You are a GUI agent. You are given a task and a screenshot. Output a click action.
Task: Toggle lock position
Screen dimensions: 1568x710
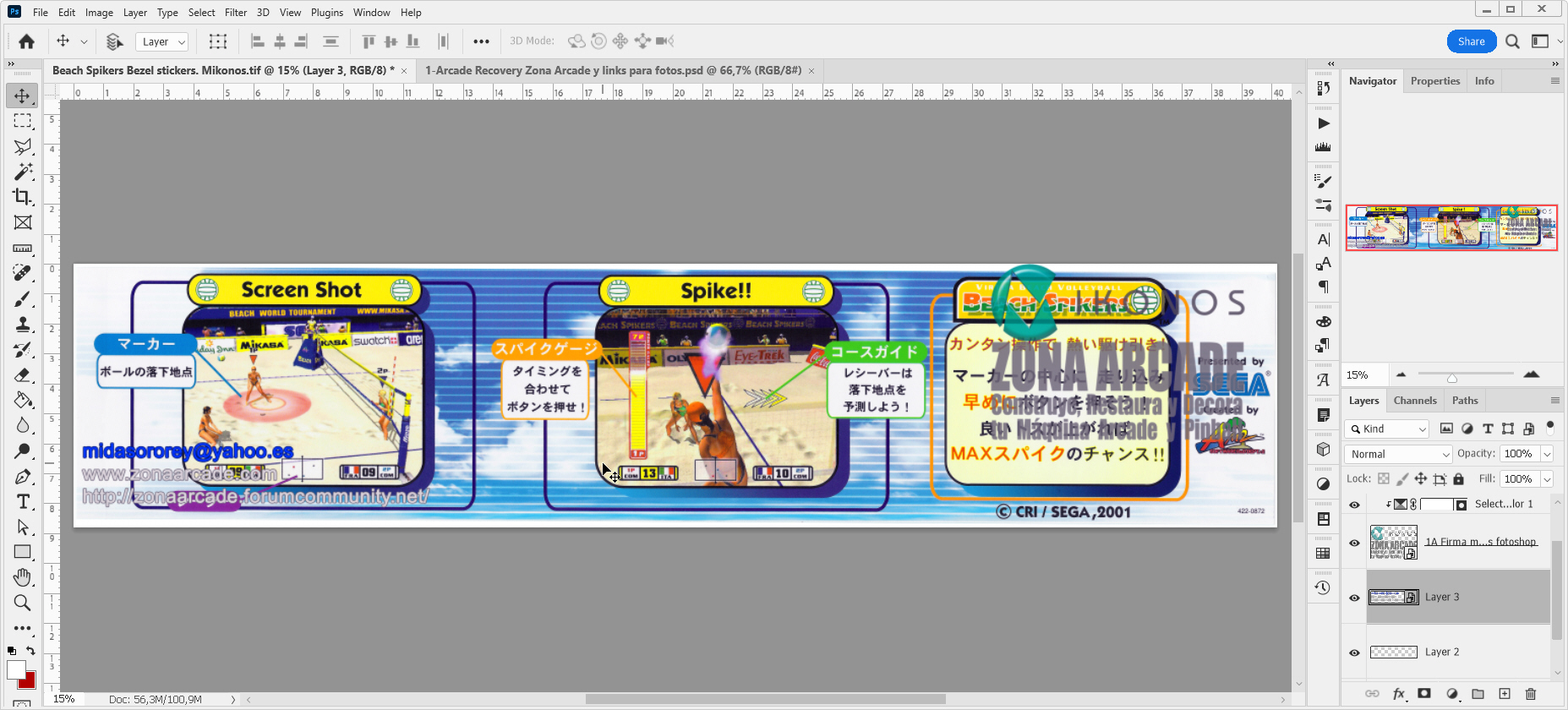(x=1421, y=478)
